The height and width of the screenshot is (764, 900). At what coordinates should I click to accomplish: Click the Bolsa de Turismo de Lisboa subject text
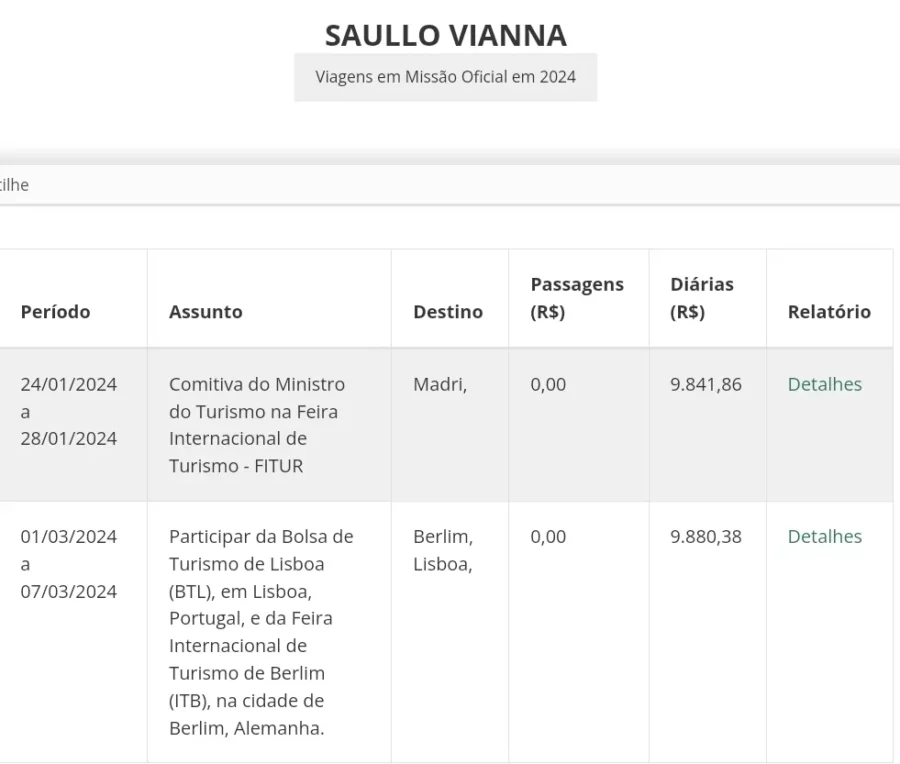point(261,632)
